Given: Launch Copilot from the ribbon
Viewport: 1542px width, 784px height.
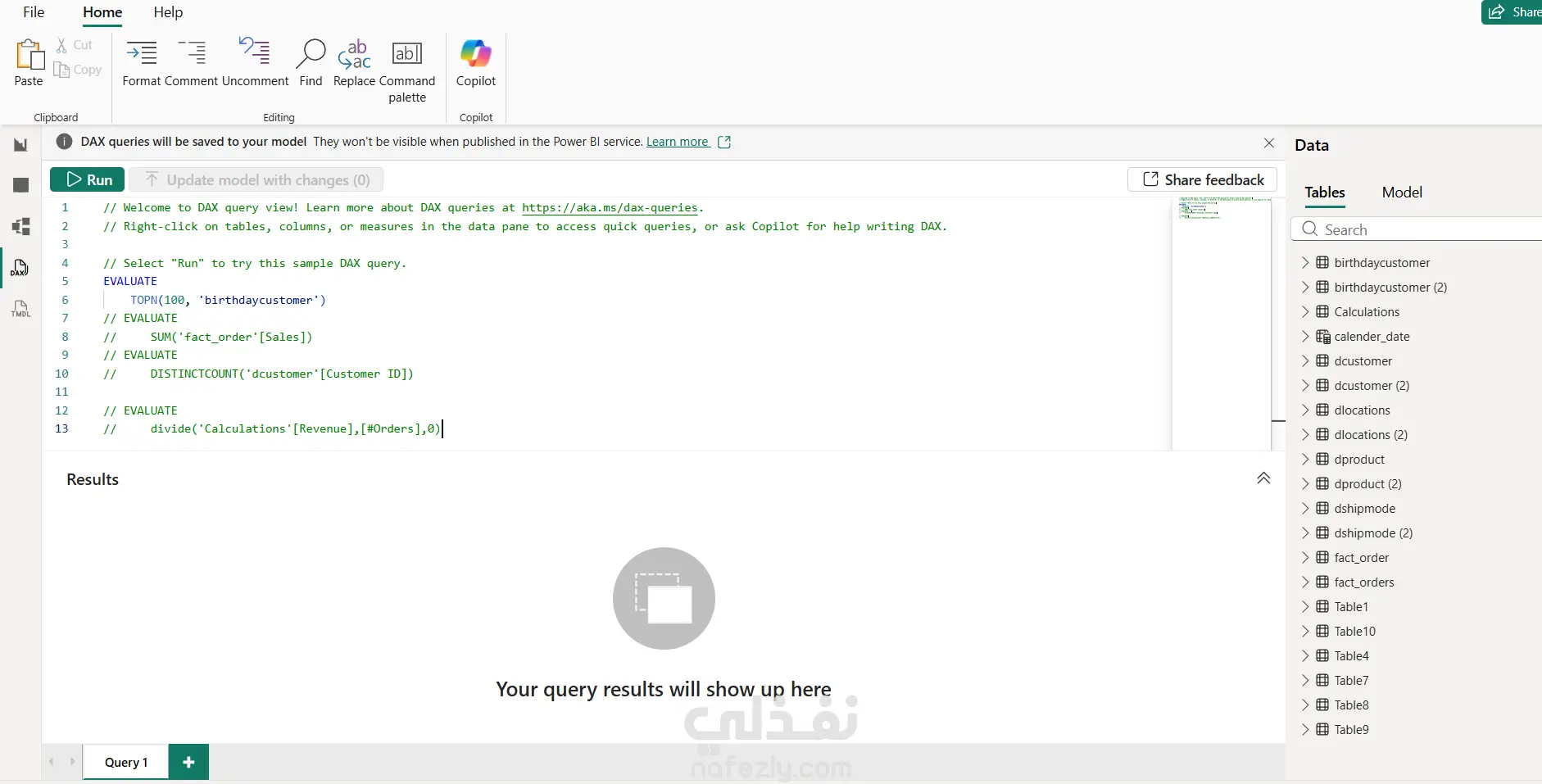Looking at the screenshot, I should [x=476, y=62].
